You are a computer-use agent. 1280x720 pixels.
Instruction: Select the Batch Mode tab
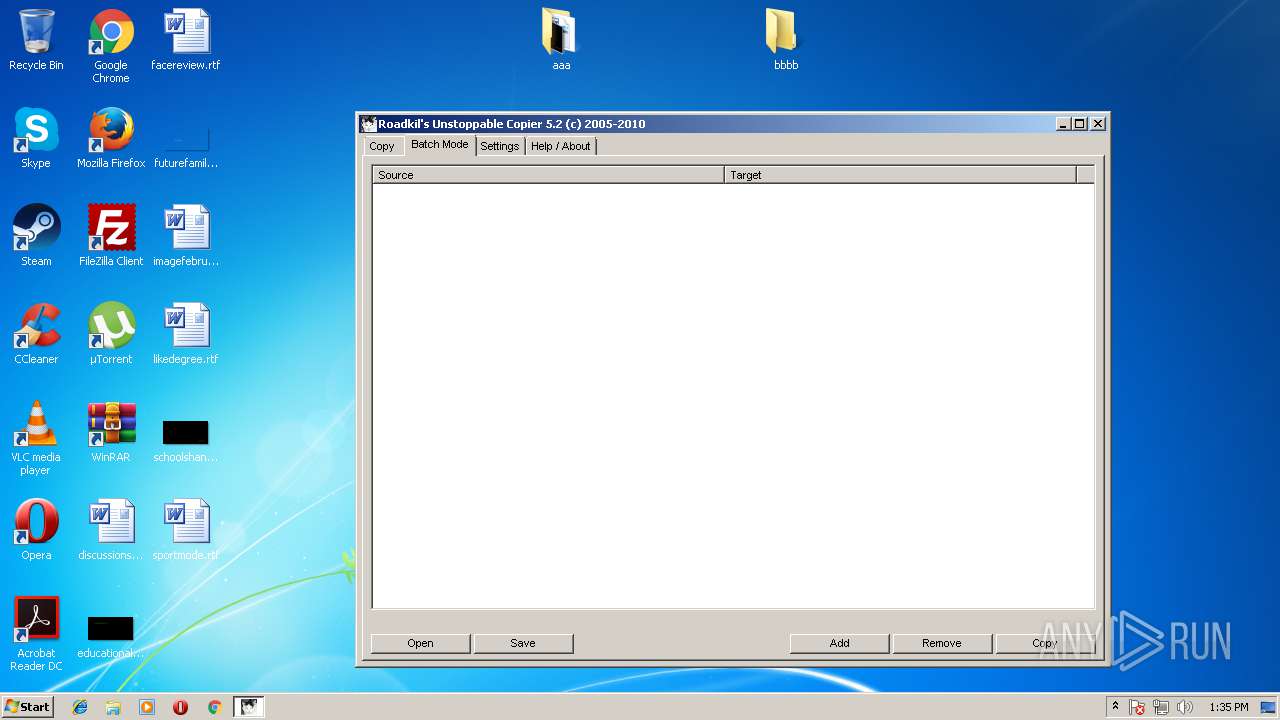tap(439, 145)
